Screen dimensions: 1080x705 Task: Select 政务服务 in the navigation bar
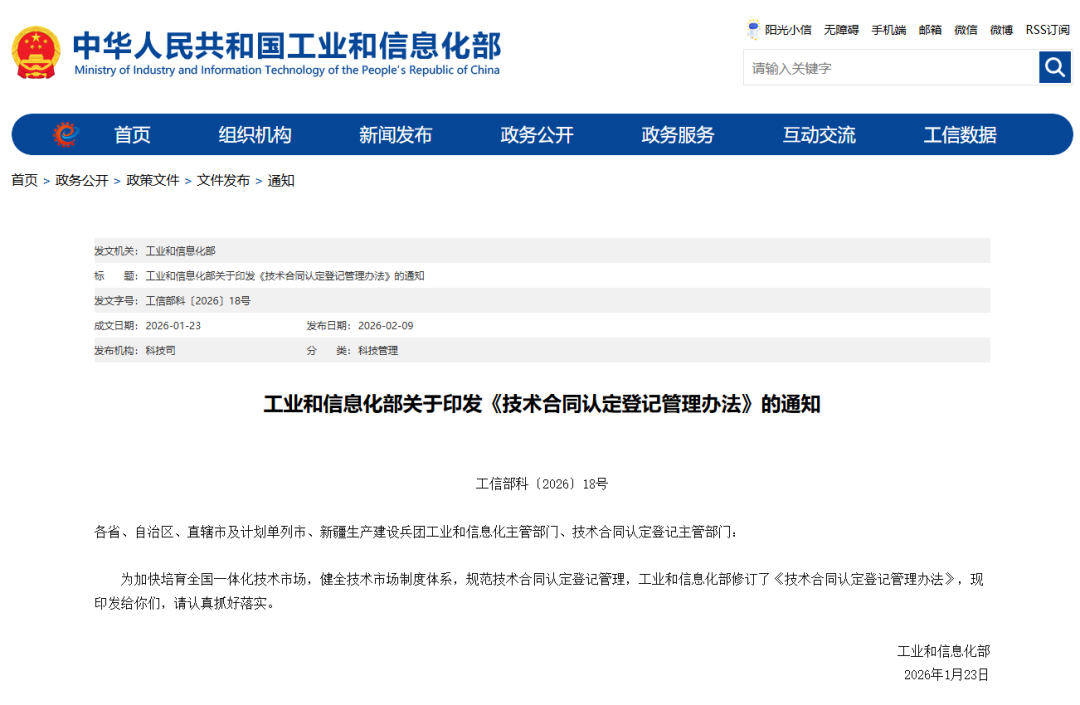point(678,135)
